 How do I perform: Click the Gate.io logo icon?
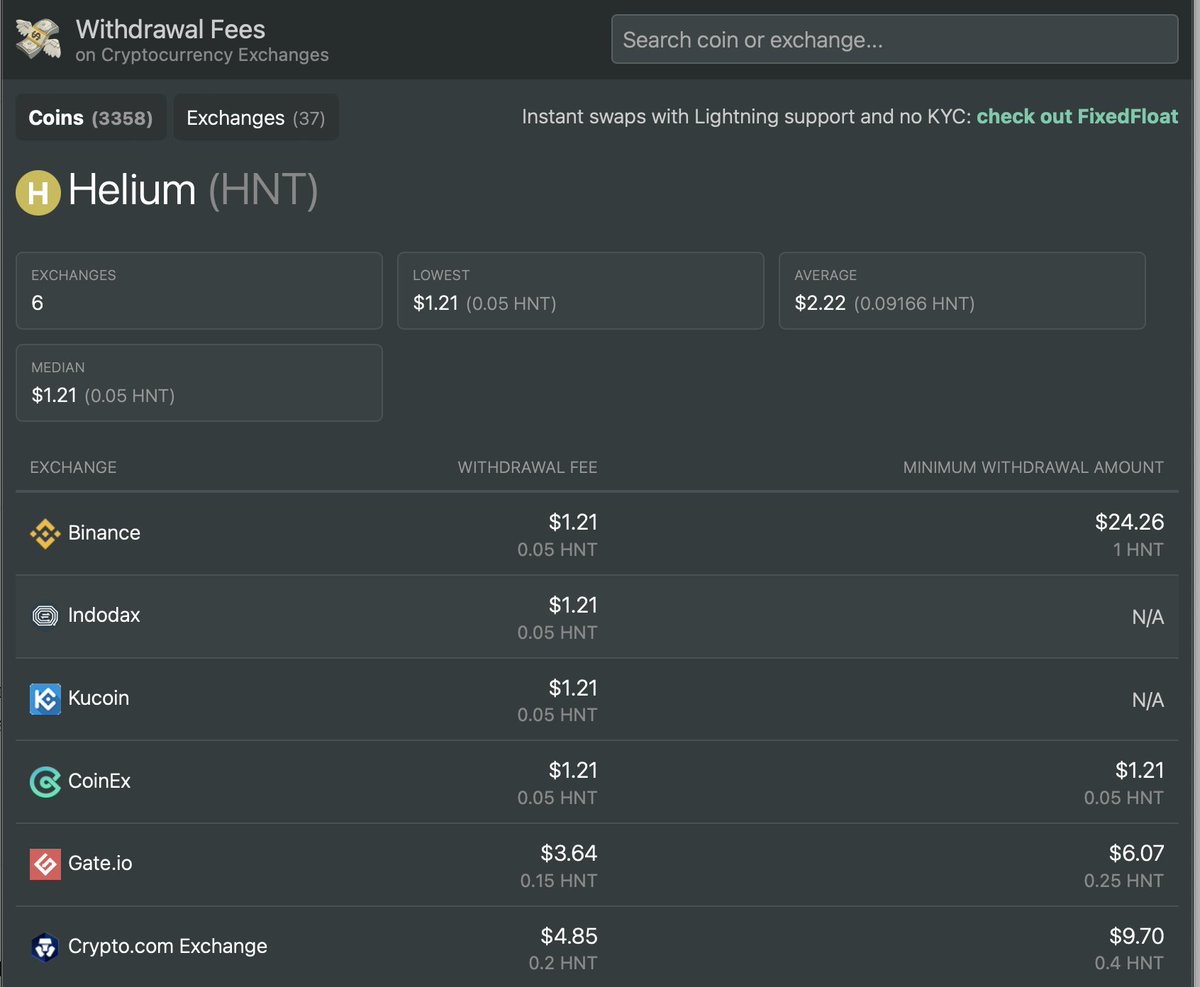45,864
